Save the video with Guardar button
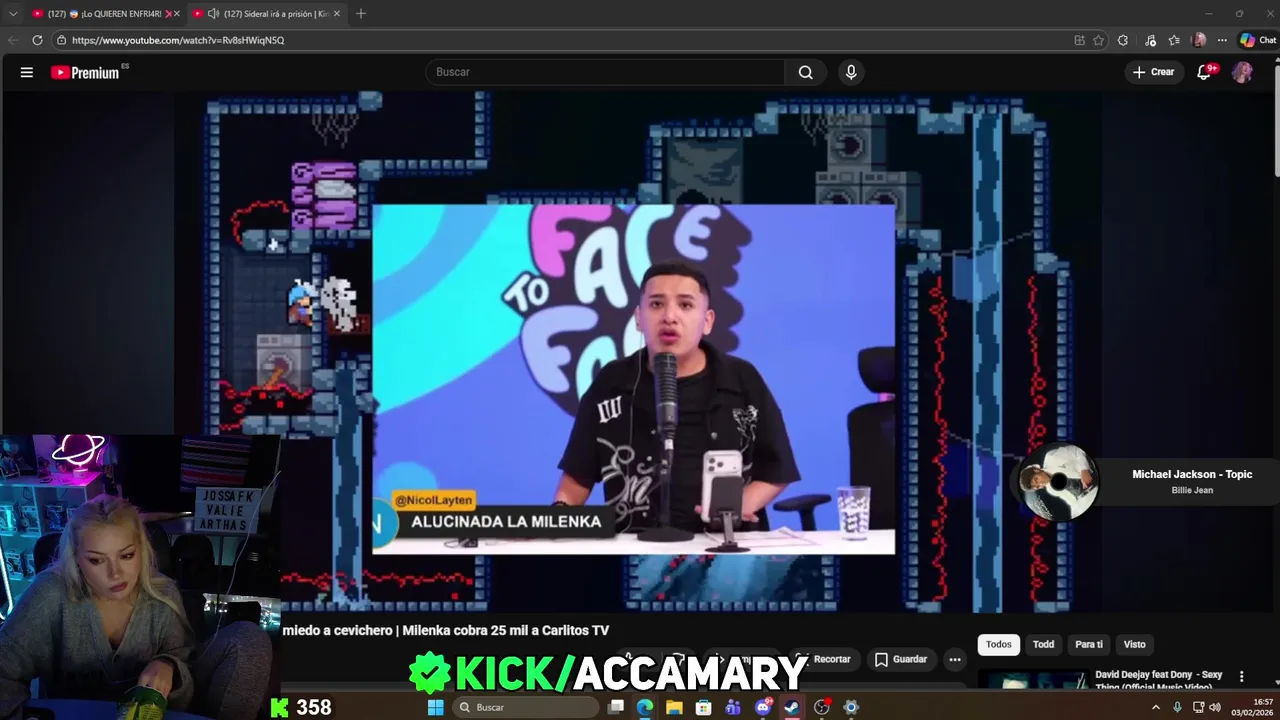Image resolution: width=1280 pixels, height=720 pixels. coord(901,659)
